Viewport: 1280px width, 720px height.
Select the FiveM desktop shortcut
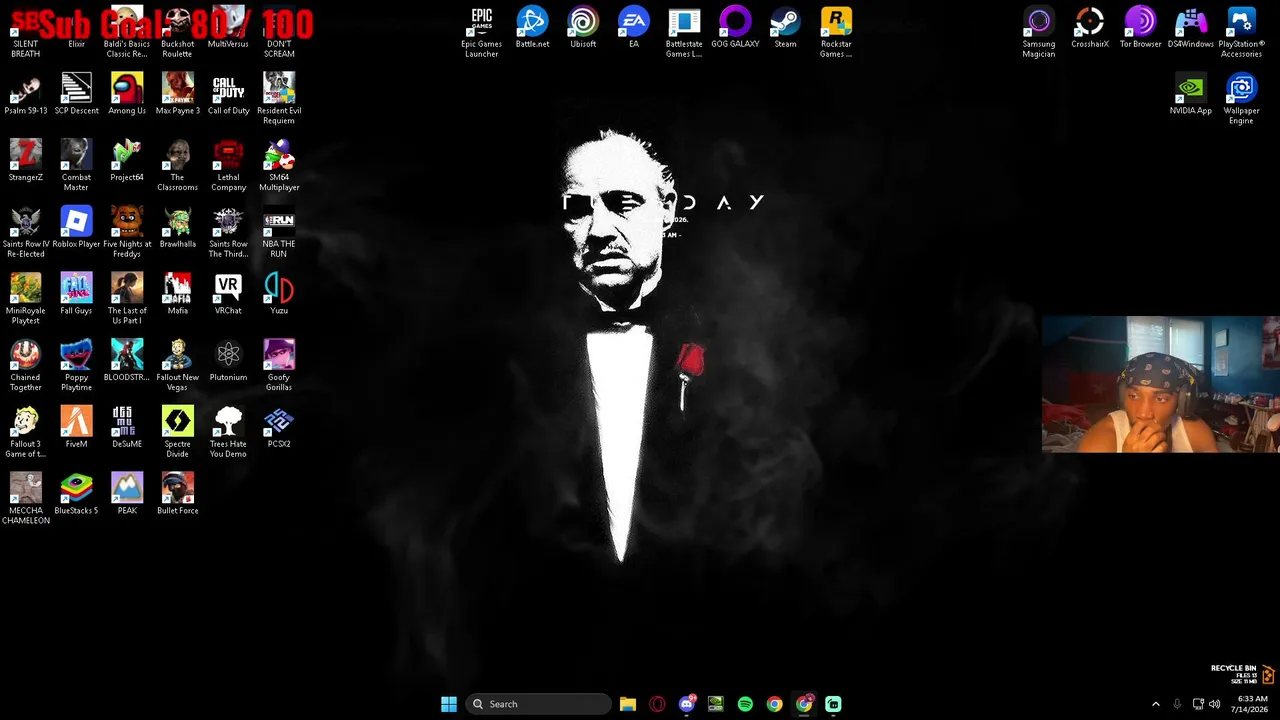[x=76, y=428]
